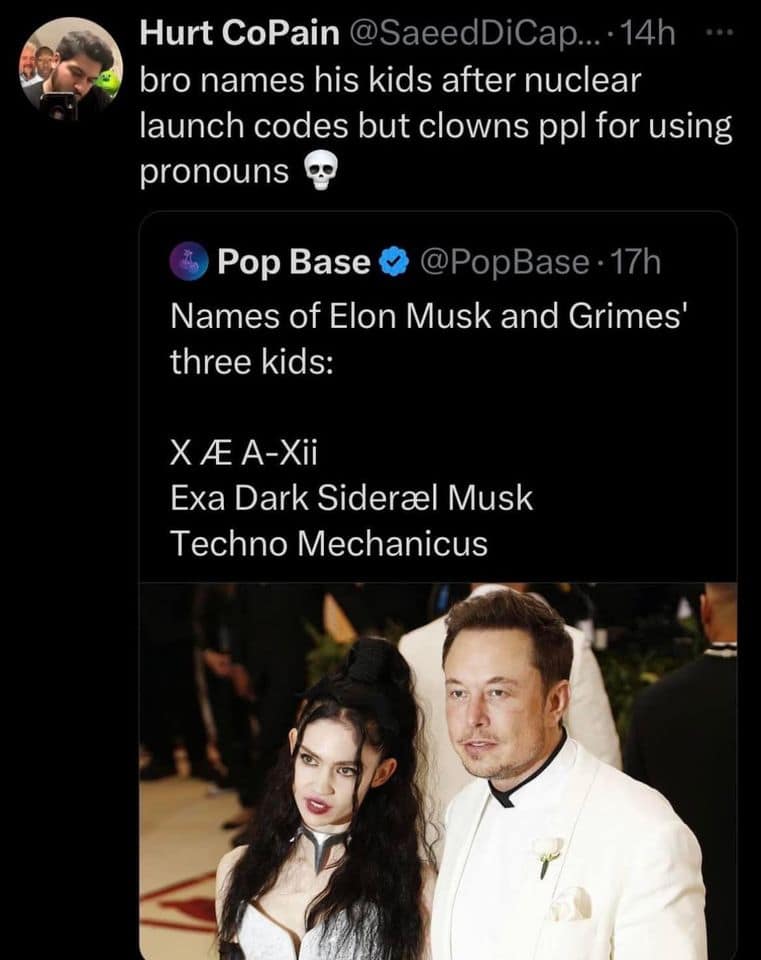761x960 pixels.
Task: Click the green emoji on the avatar
Action: click(x=108, y=84)
